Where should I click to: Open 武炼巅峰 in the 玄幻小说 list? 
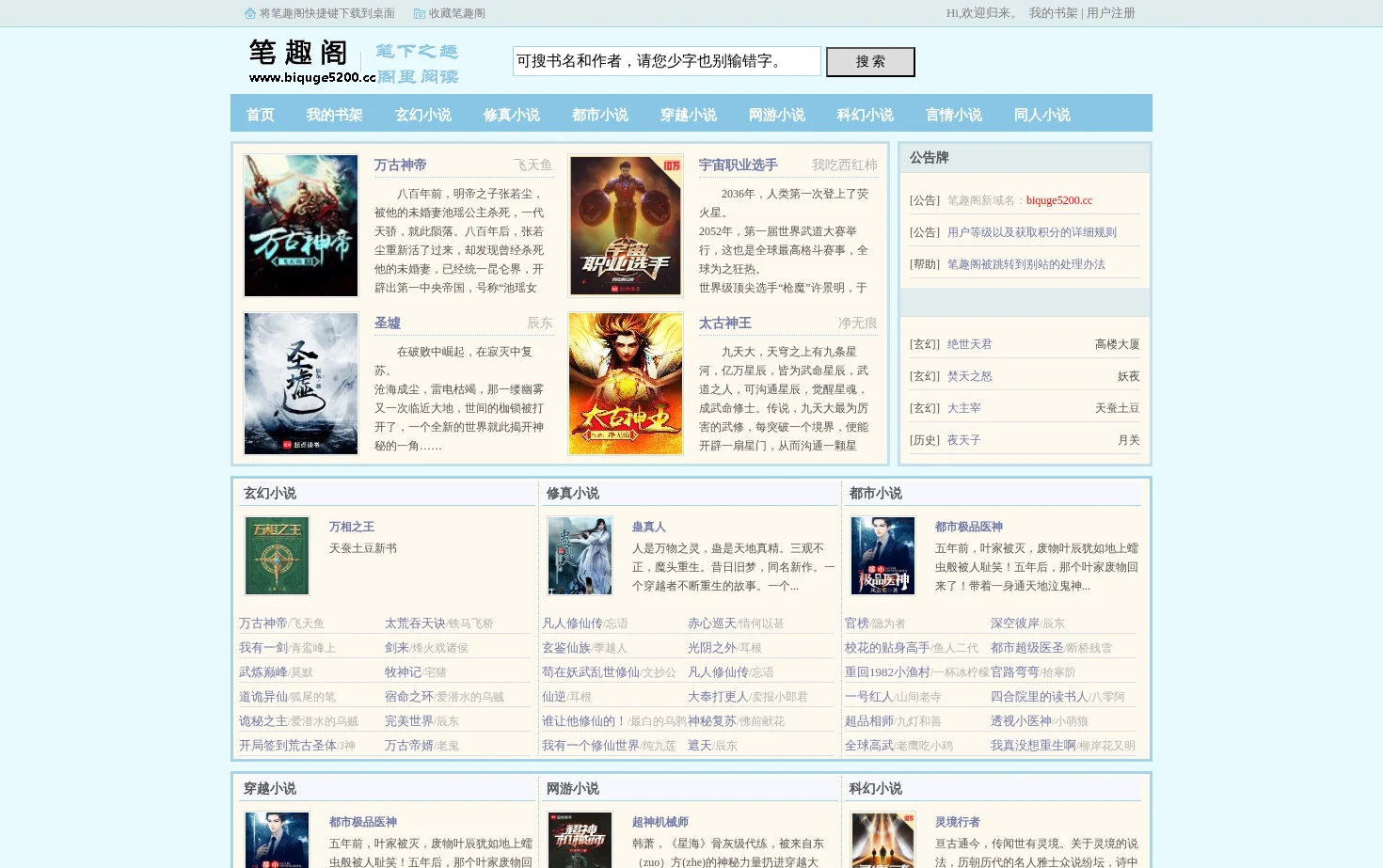263,672
